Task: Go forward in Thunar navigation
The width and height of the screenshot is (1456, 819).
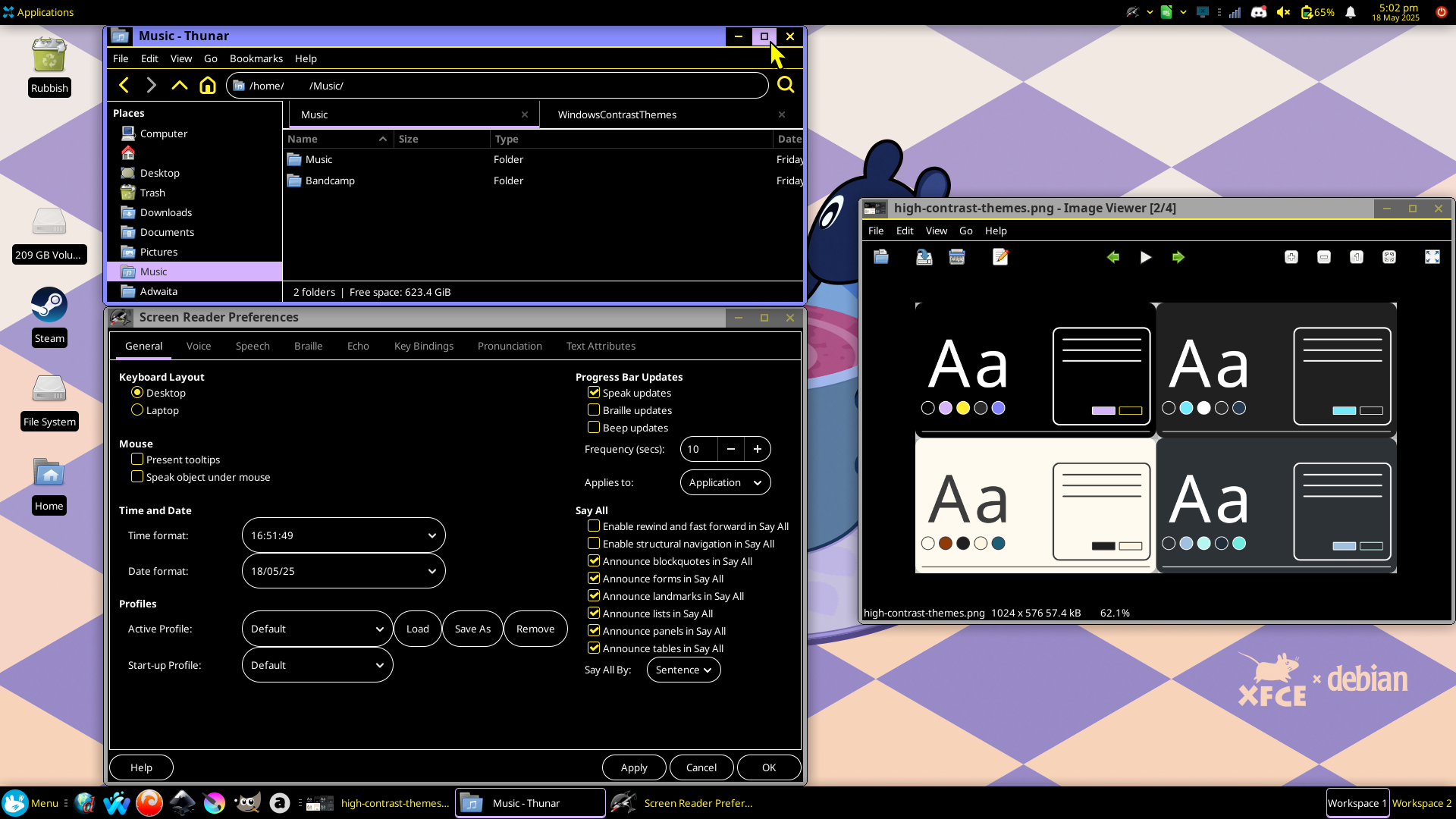Action: (152, 86)
